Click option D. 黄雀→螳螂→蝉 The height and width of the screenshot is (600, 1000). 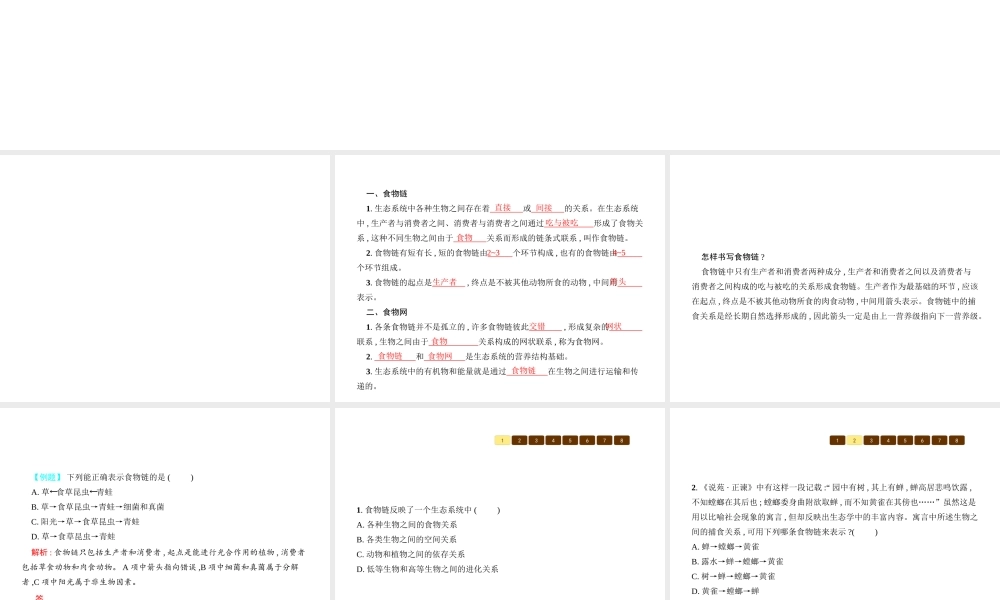click(x=726, y=591)
